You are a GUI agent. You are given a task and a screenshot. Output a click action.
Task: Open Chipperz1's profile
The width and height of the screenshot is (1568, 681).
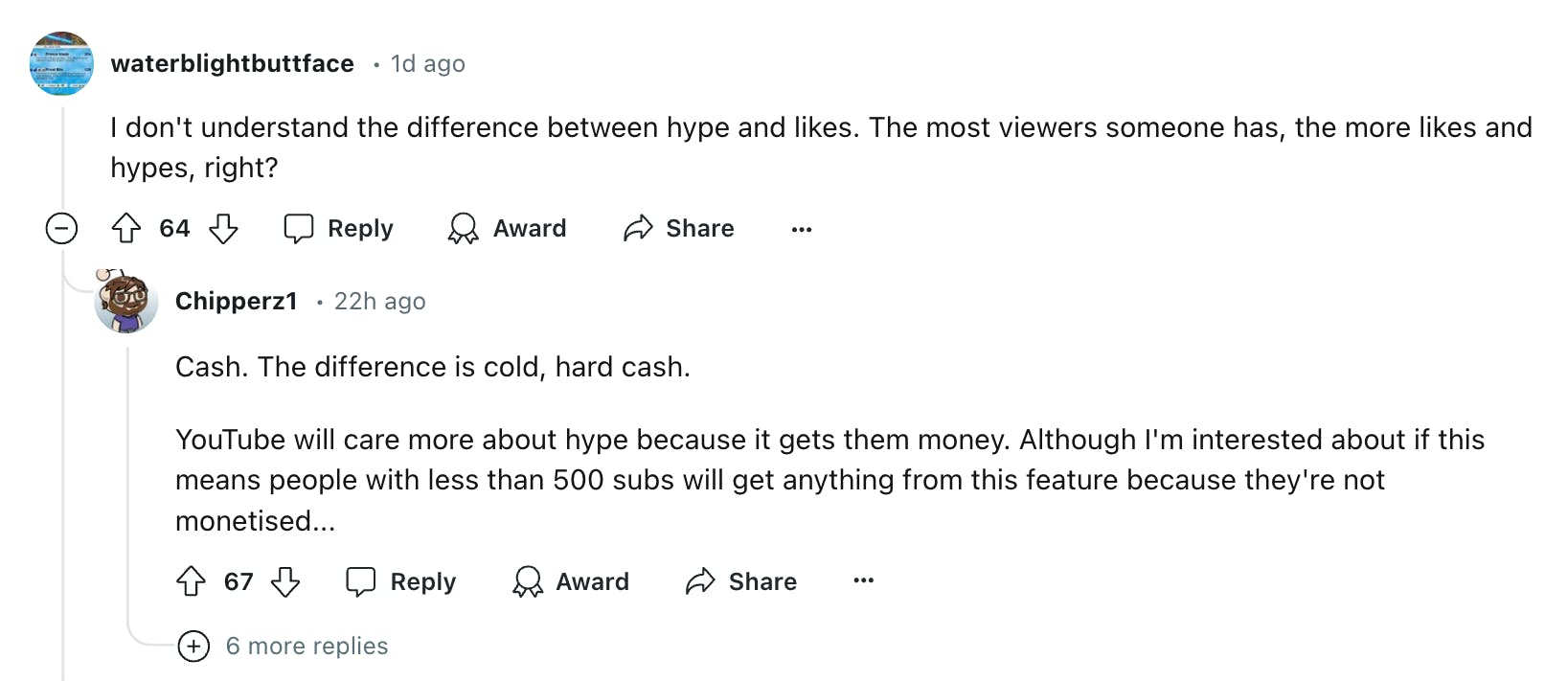[x=236, y=301]
